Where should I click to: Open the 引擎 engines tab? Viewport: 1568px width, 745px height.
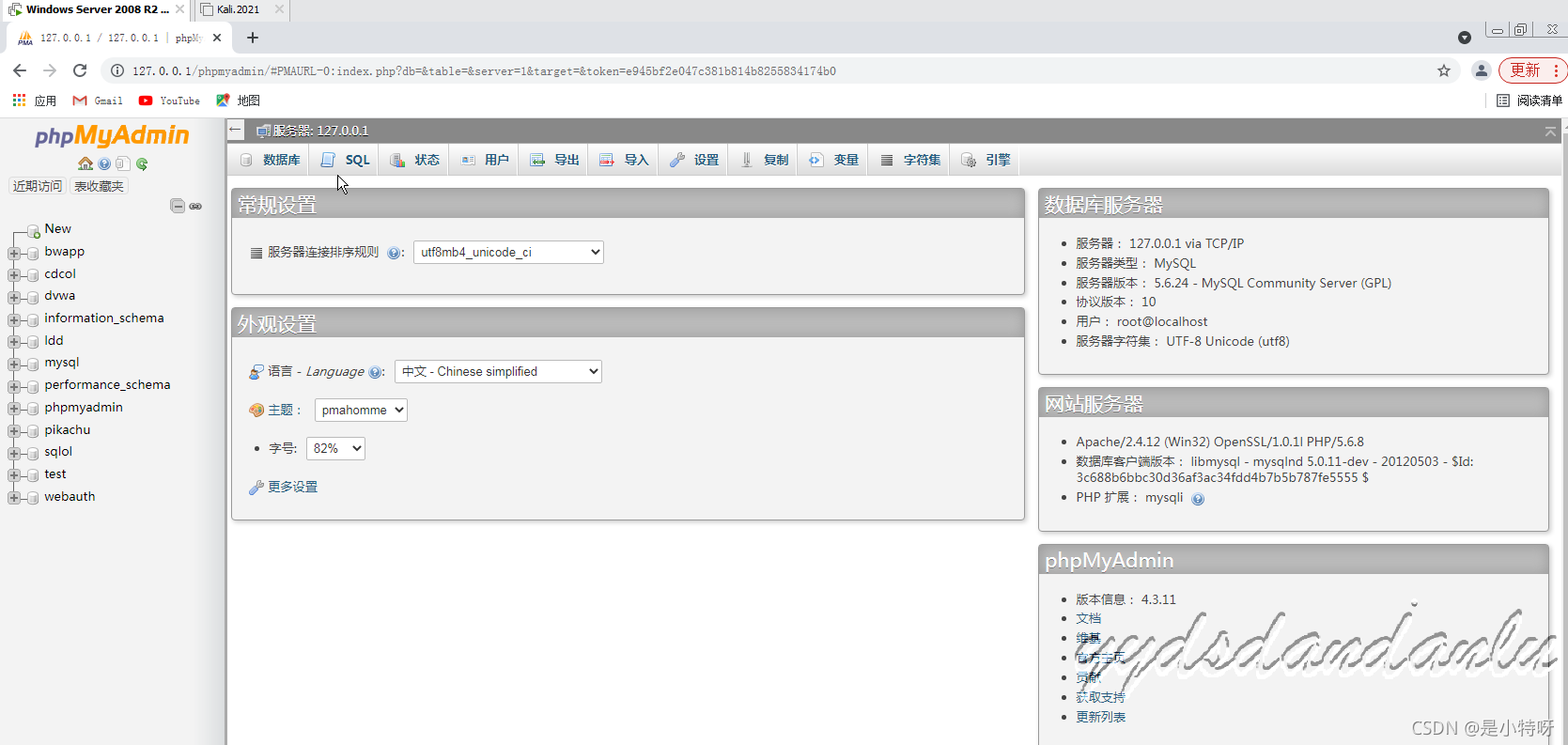[986, 160]
